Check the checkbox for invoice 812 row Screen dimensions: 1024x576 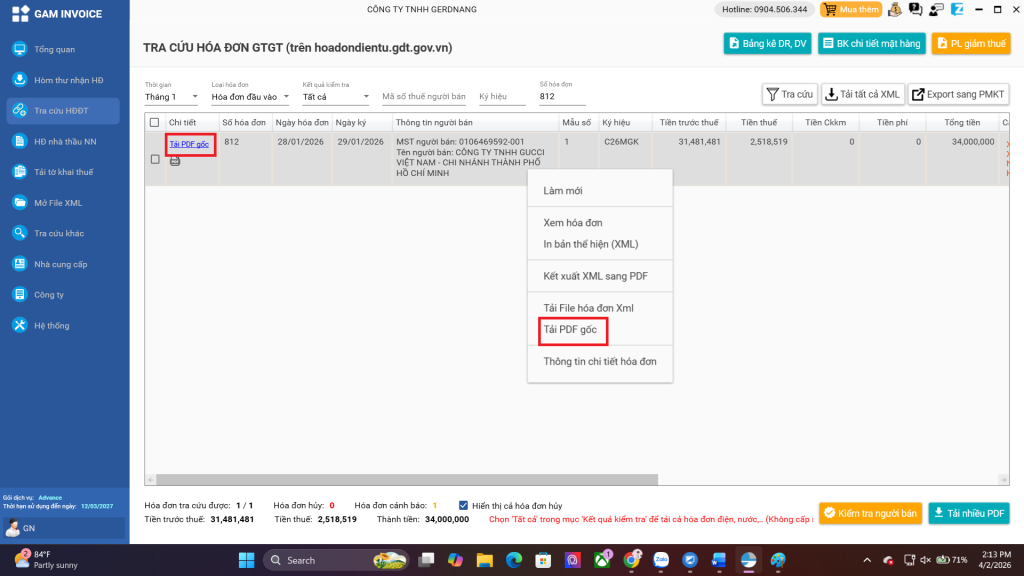(x=154, y=159)
